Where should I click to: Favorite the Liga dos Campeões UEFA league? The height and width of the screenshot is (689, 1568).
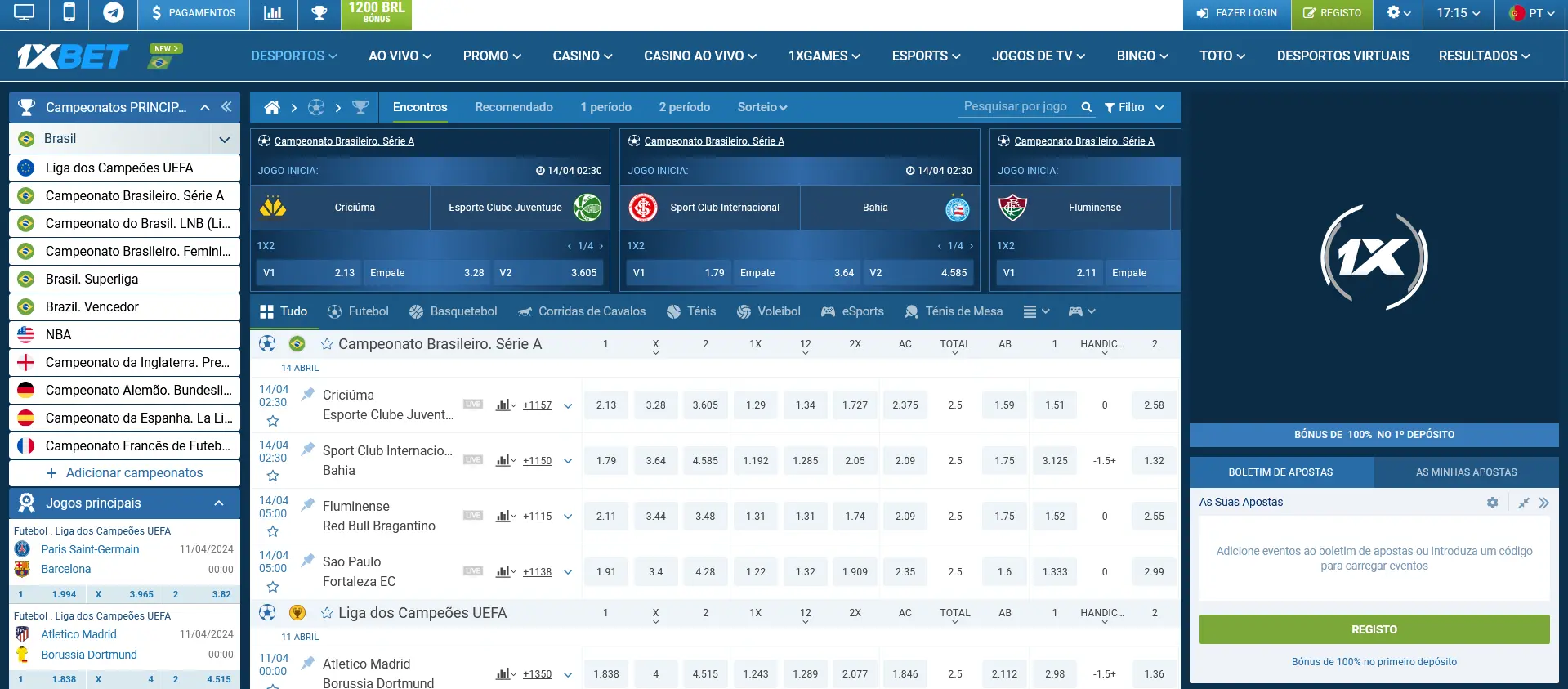pos(327,613)
